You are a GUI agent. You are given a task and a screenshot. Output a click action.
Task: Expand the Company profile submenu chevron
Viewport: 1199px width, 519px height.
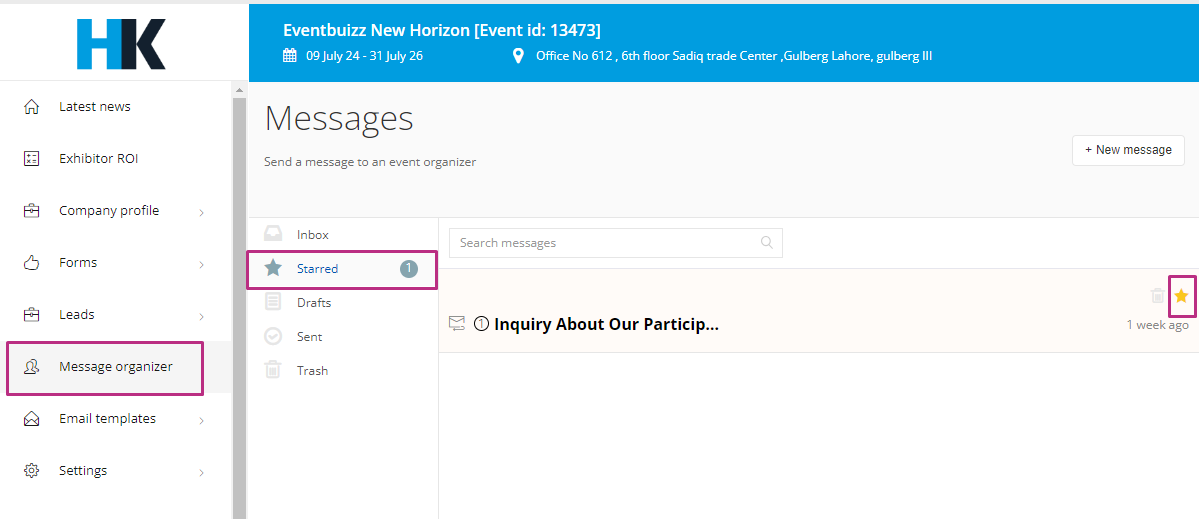pyautogui.click(x=202, y=212)
